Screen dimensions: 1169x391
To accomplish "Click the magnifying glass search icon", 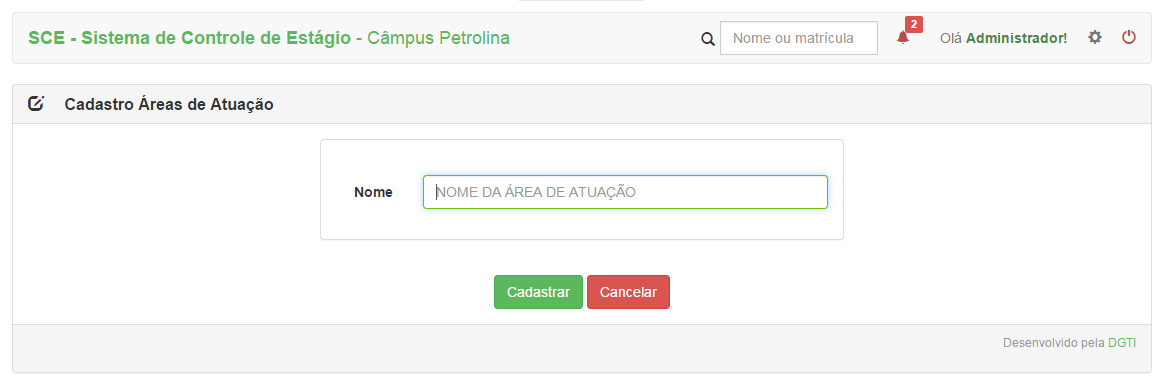I will click(708, 39).
